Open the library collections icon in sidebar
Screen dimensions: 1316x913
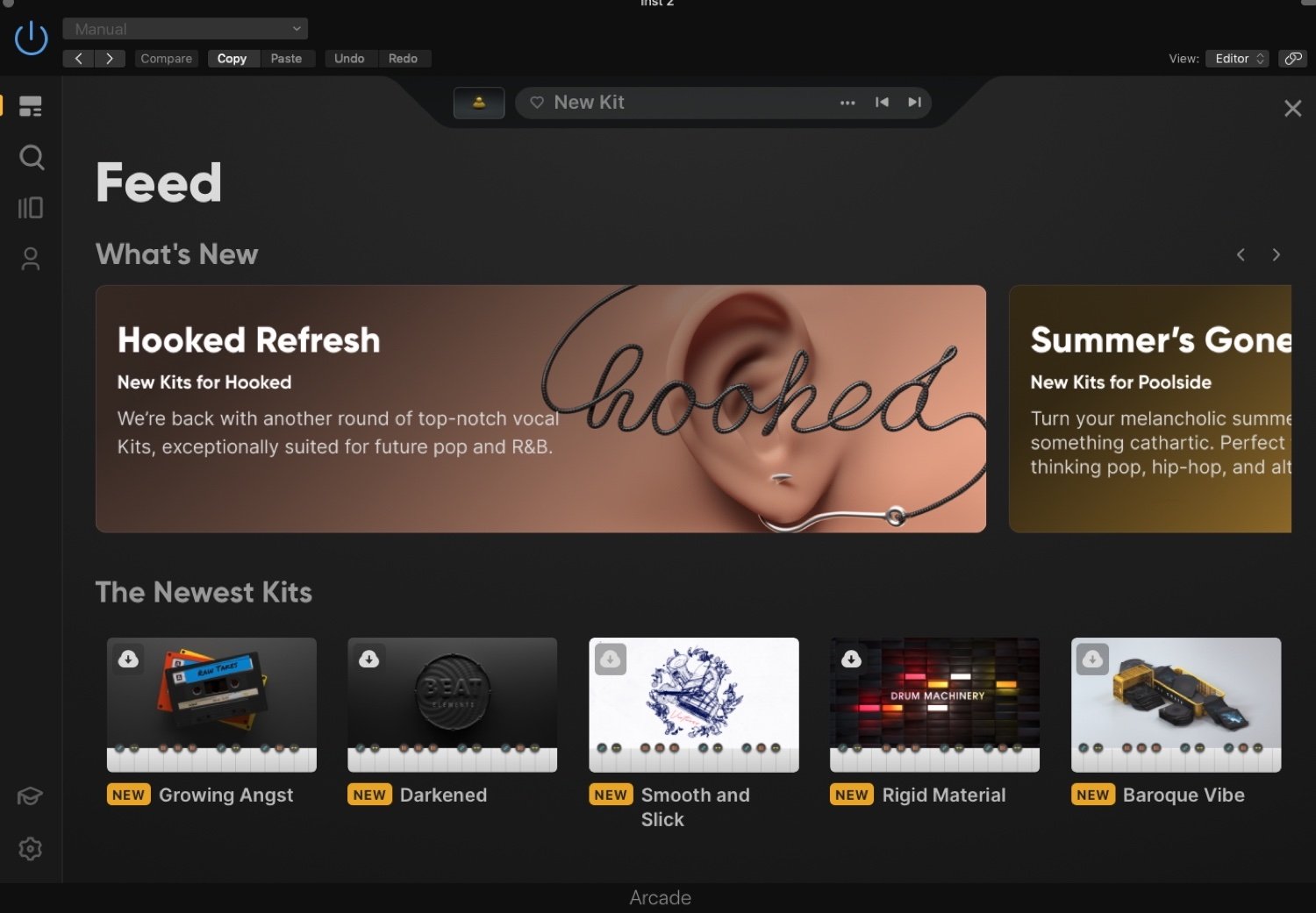point(31,208)
